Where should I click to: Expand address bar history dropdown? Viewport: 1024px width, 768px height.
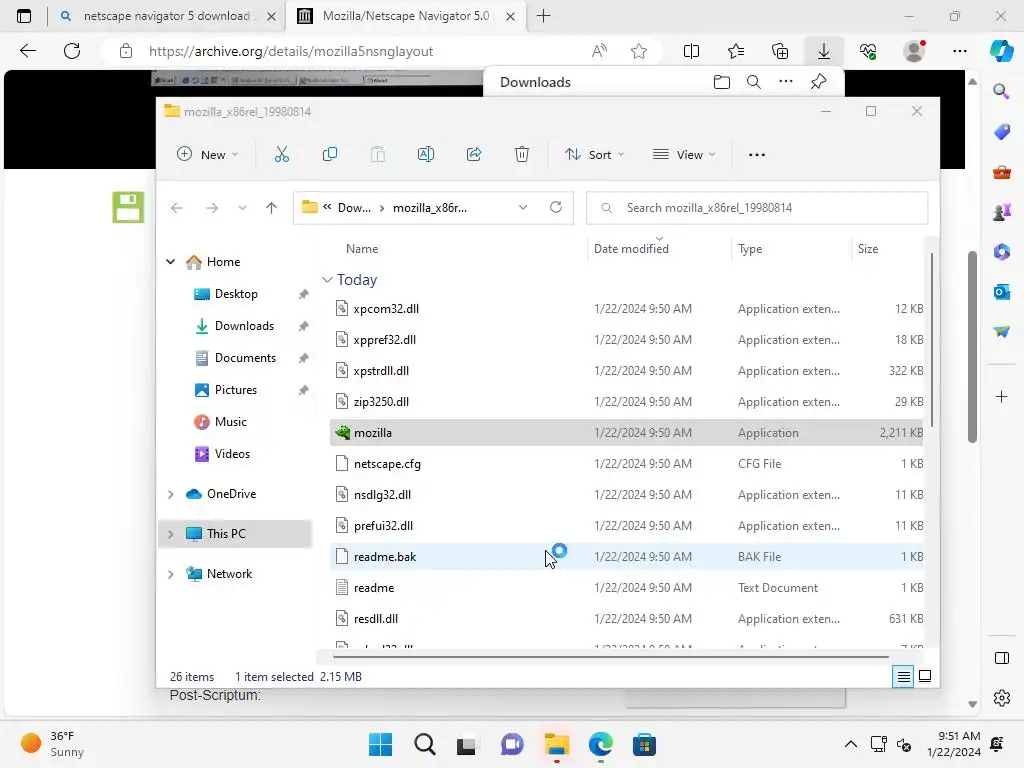tap(523, 208)
